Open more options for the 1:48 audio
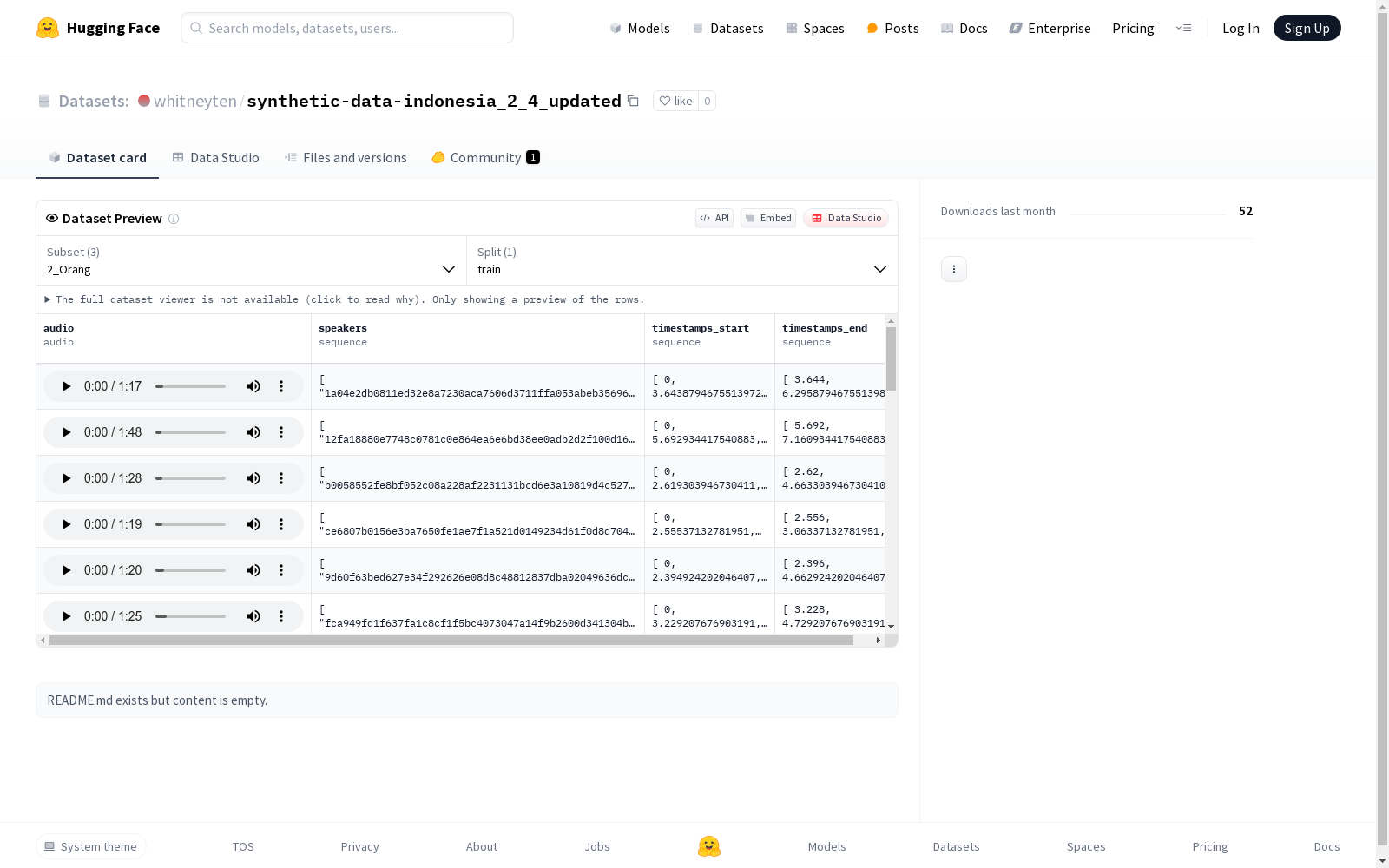Image resolution: width=1389 pixels, height=868 pixels. tap(281, 432)
